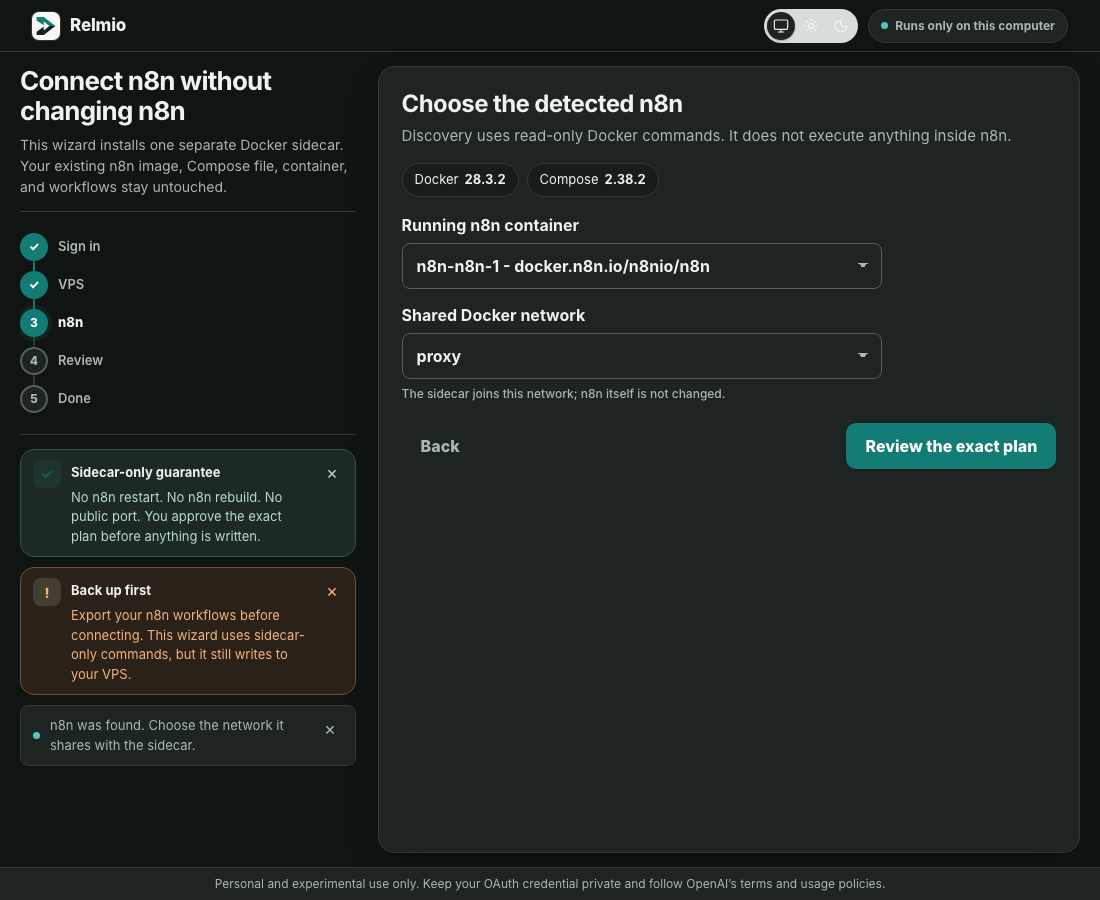Click the VPS step checkmark
The height and width of the screenshot is (900, 1100).
click(34, 285)
